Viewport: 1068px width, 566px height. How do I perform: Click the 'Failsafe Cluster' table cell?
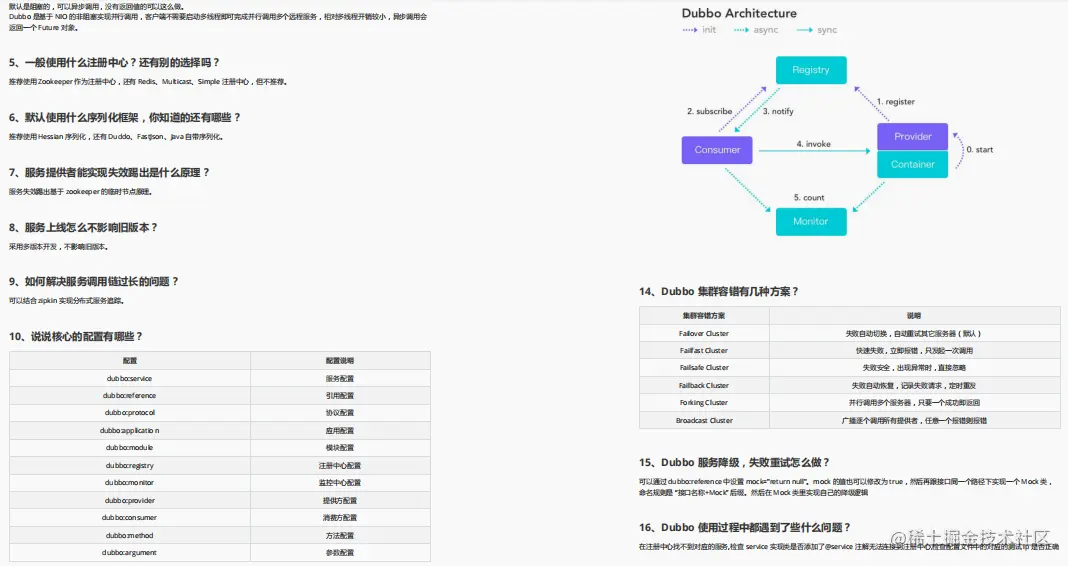coord(704,368)
